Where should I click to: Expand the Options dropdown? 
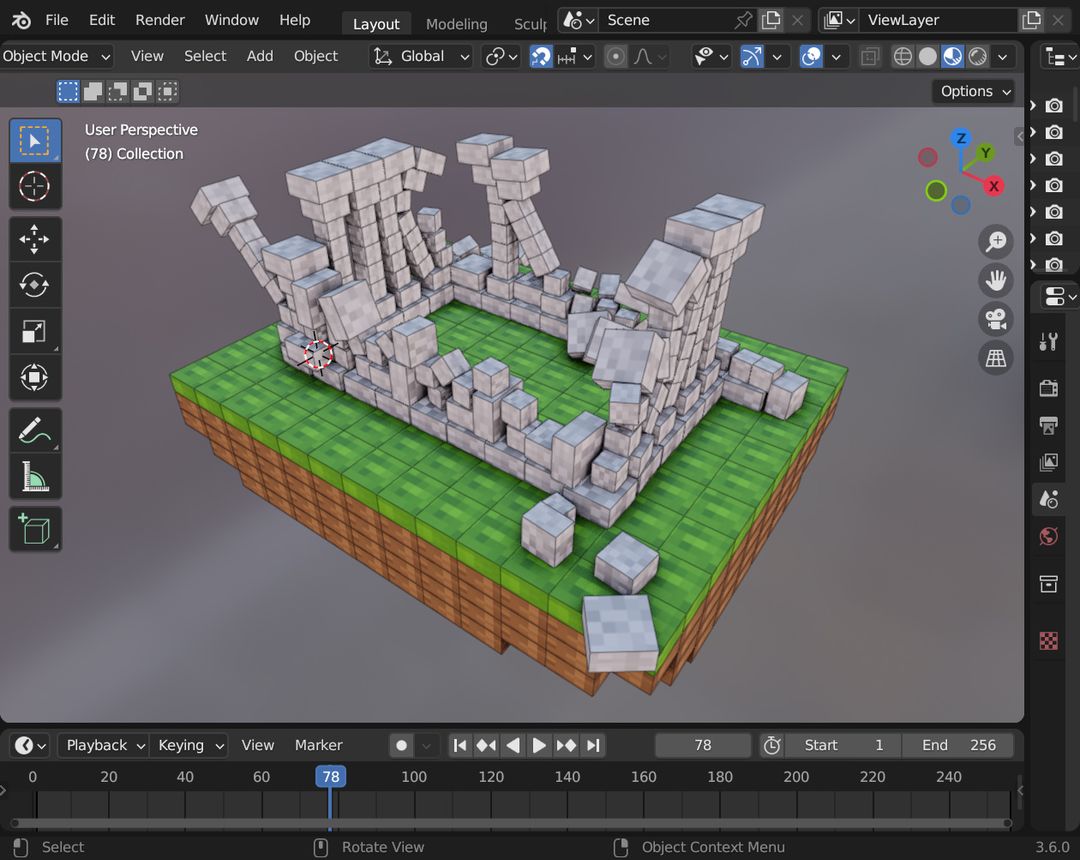[975, 91]
